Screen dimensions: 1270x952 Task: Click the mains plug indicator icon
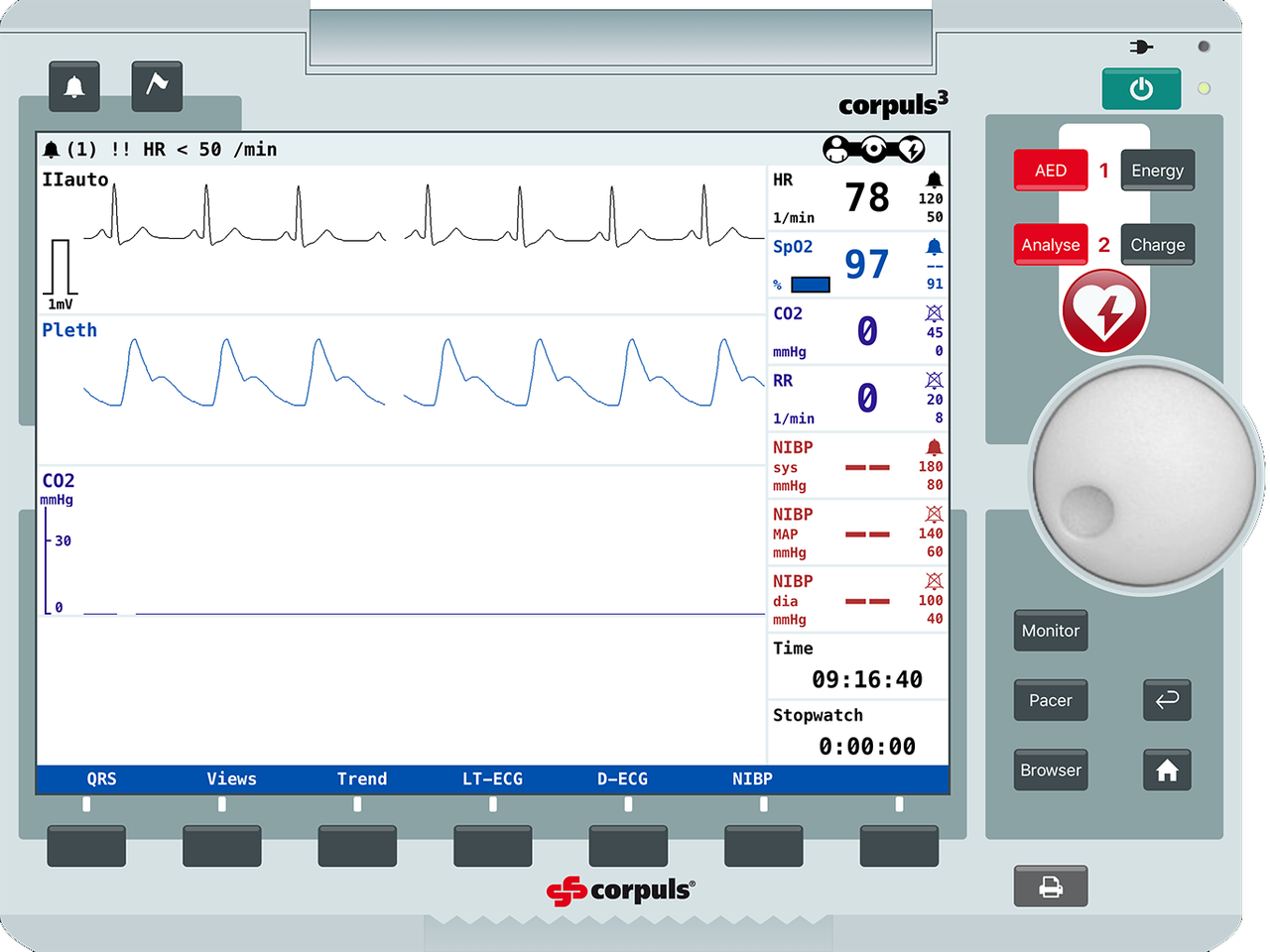1141,47
